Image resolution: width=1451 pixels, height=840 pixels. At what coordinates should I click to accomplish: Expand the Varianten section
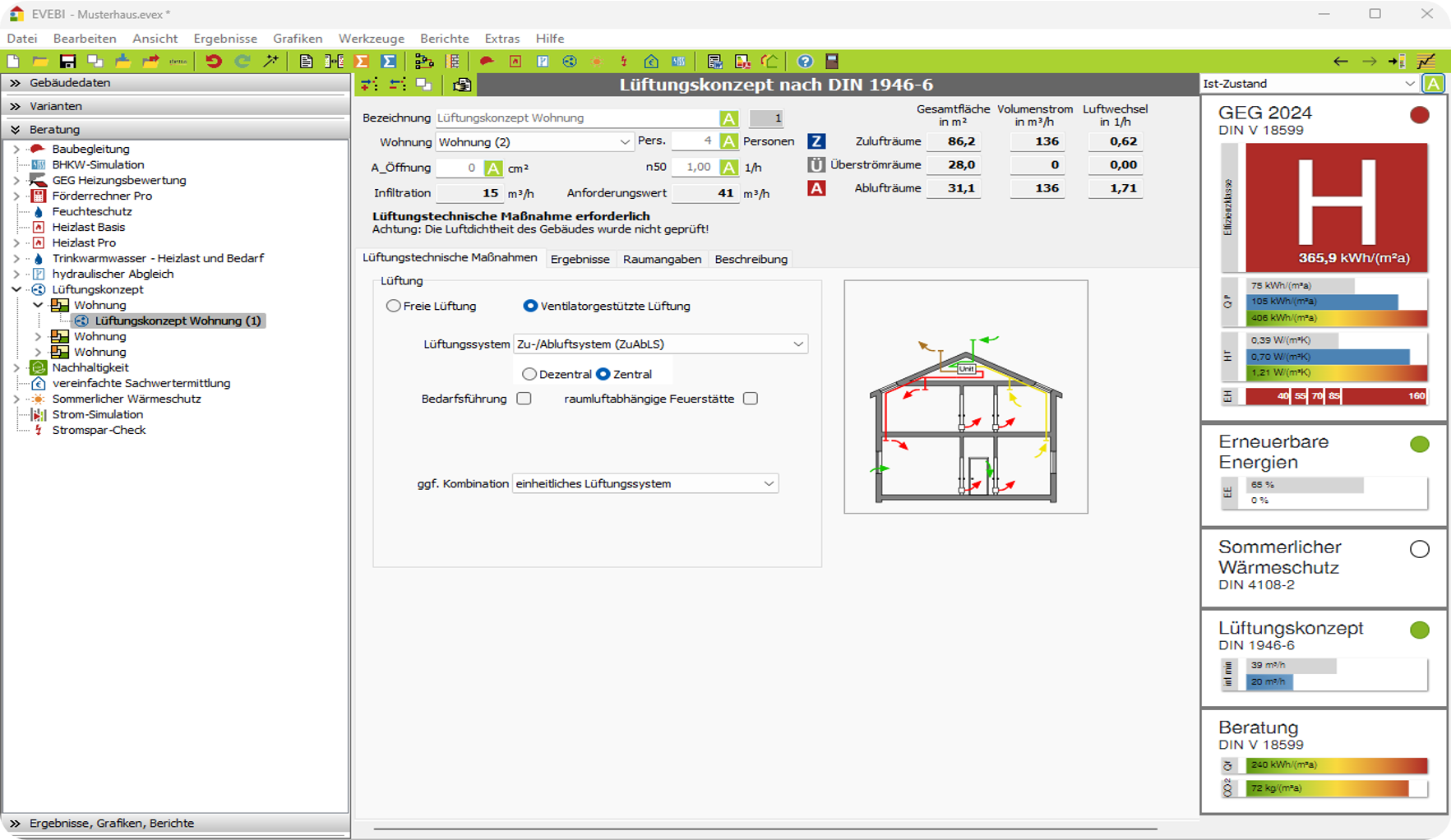176,106
